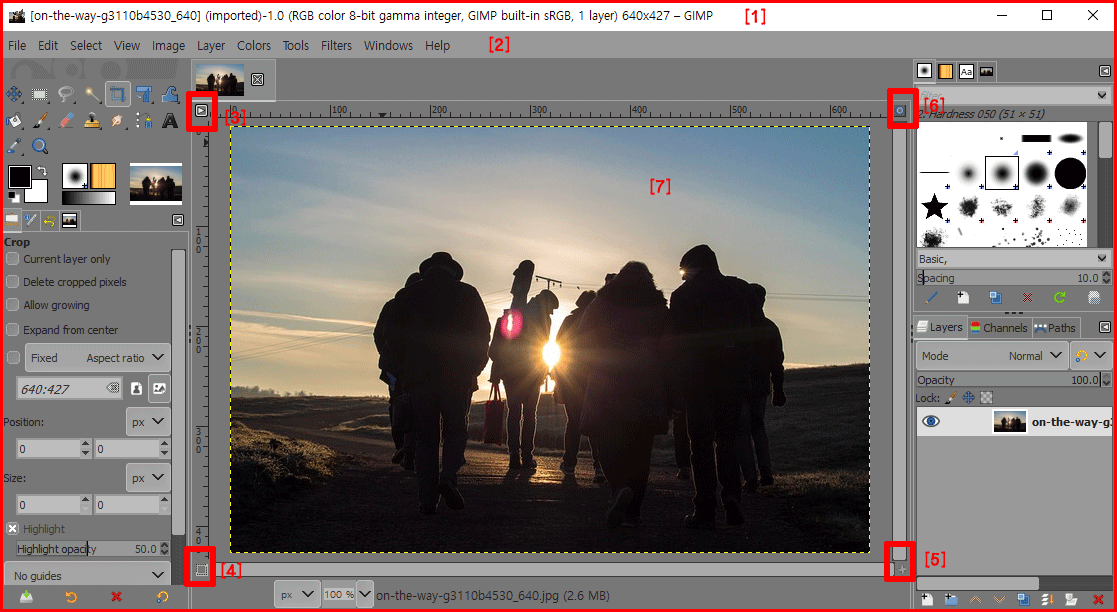This screenshot has width=1117, height=612.
Task: Open brush as image icon
Action: pyautogui.click(x=1093, y=298)
